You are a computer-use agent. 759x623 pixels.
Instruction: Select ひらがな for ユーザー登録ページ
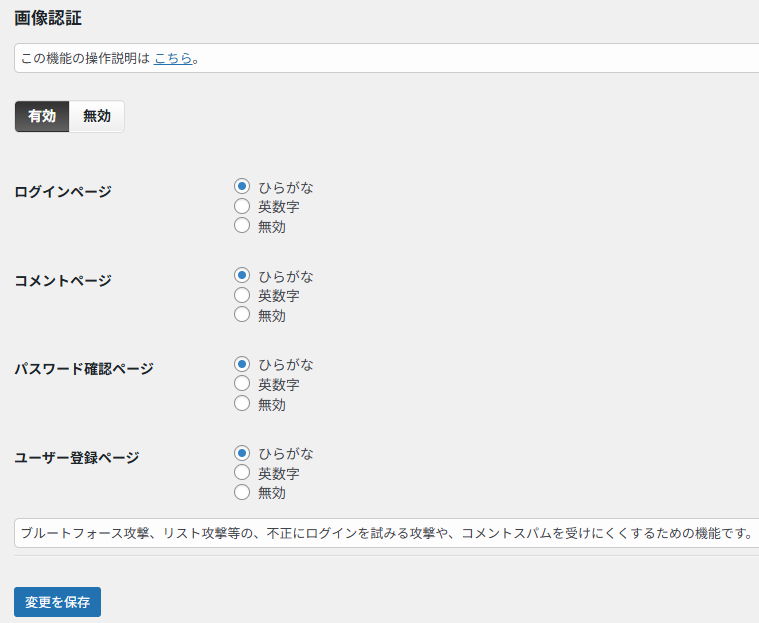point(241,453)
